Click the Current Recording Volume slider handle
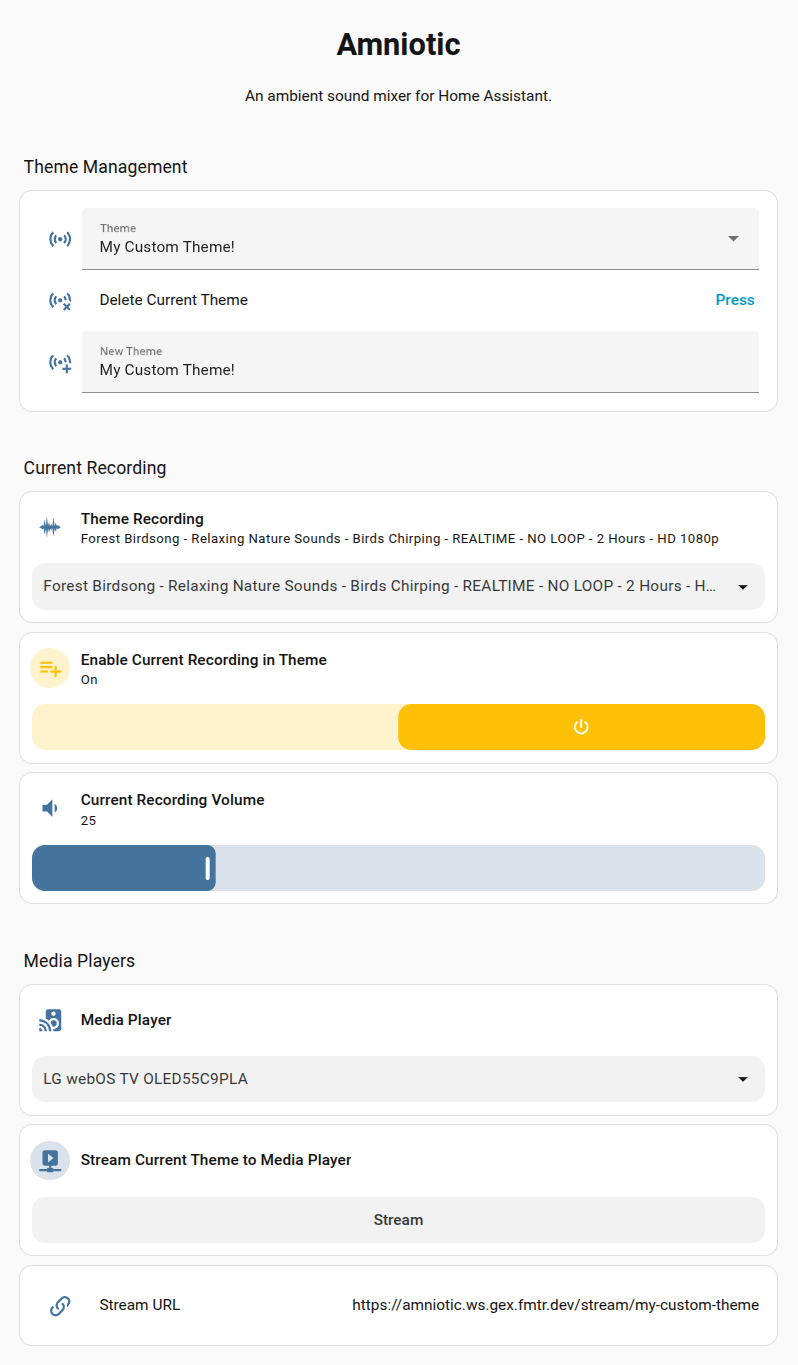Viewport: 798px width, 1365px height. coord(208,868)
